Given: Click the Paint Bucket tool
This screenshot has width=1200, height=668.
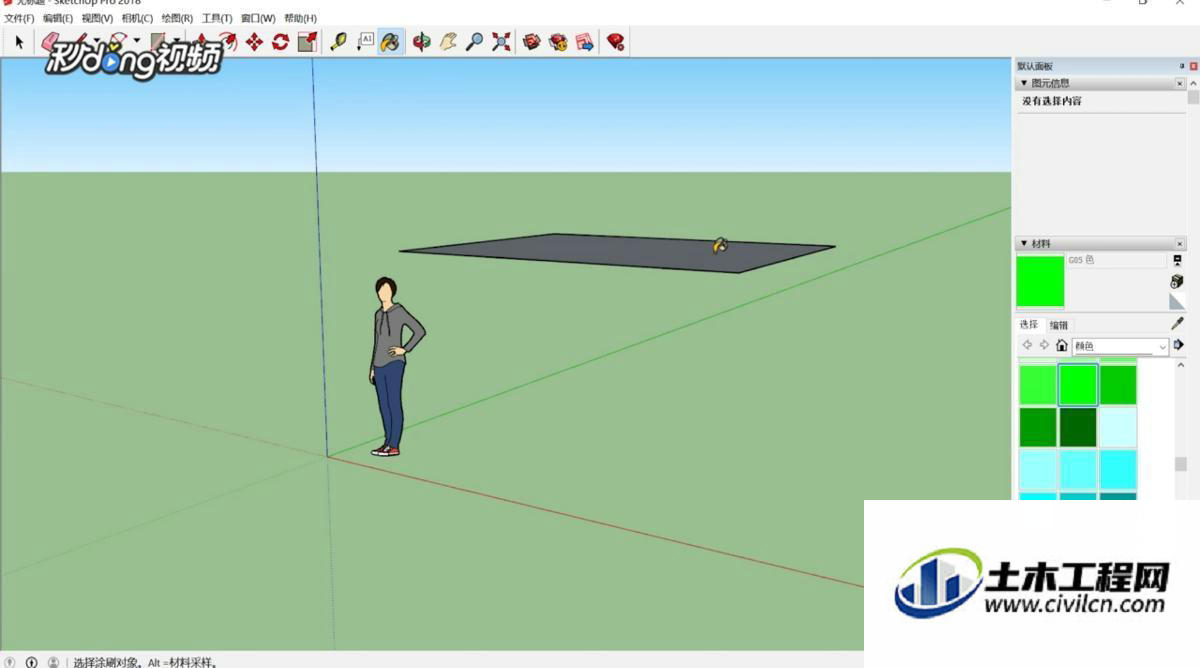Looking at the screenshot, I should 391,42.
